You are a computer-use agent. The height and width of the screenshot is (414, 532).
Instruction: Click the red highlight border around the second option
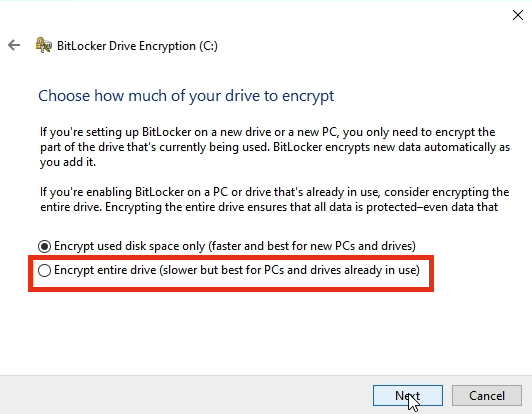231,289
